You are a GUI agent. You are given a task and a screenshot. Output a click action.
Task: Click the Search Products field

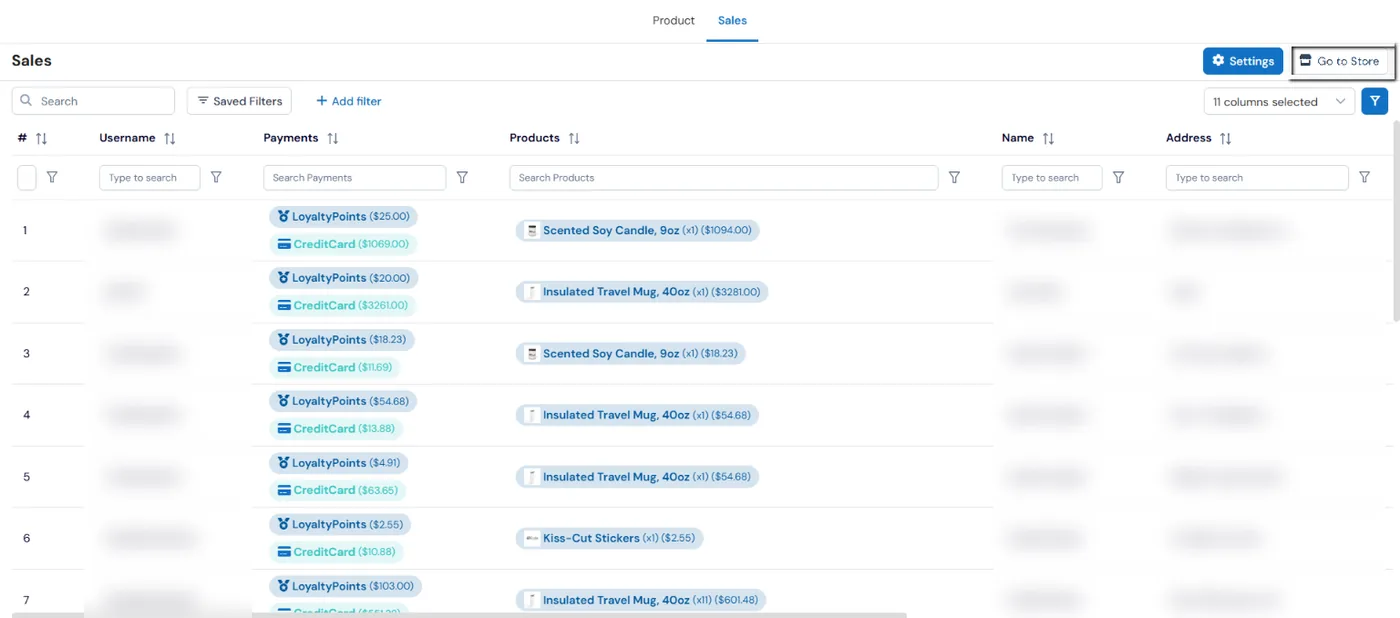pyautogui.click(x=724, y=178)
